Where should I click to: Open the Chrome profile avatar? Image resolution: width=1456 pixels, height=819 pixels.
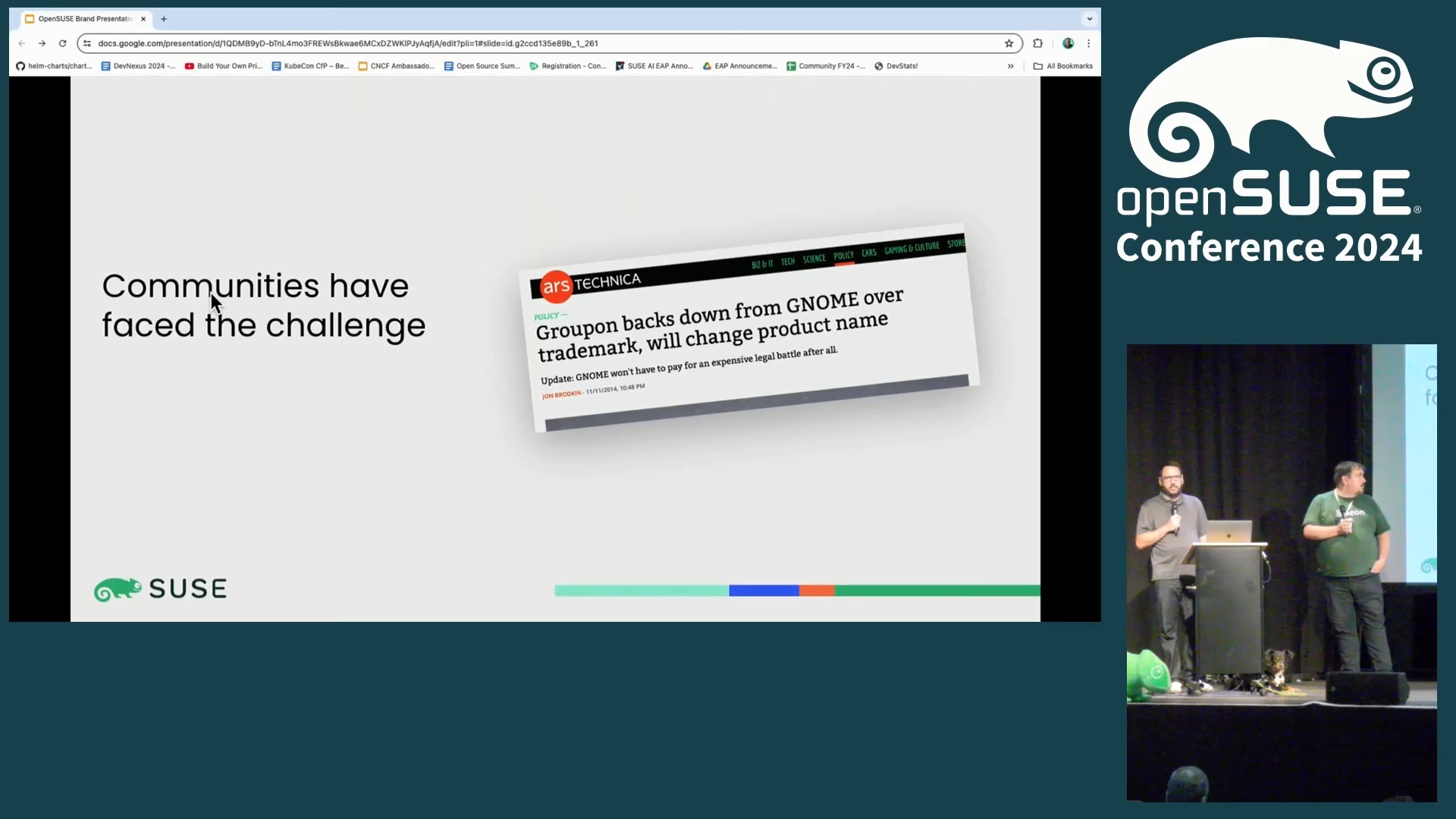coord(1068,43)
